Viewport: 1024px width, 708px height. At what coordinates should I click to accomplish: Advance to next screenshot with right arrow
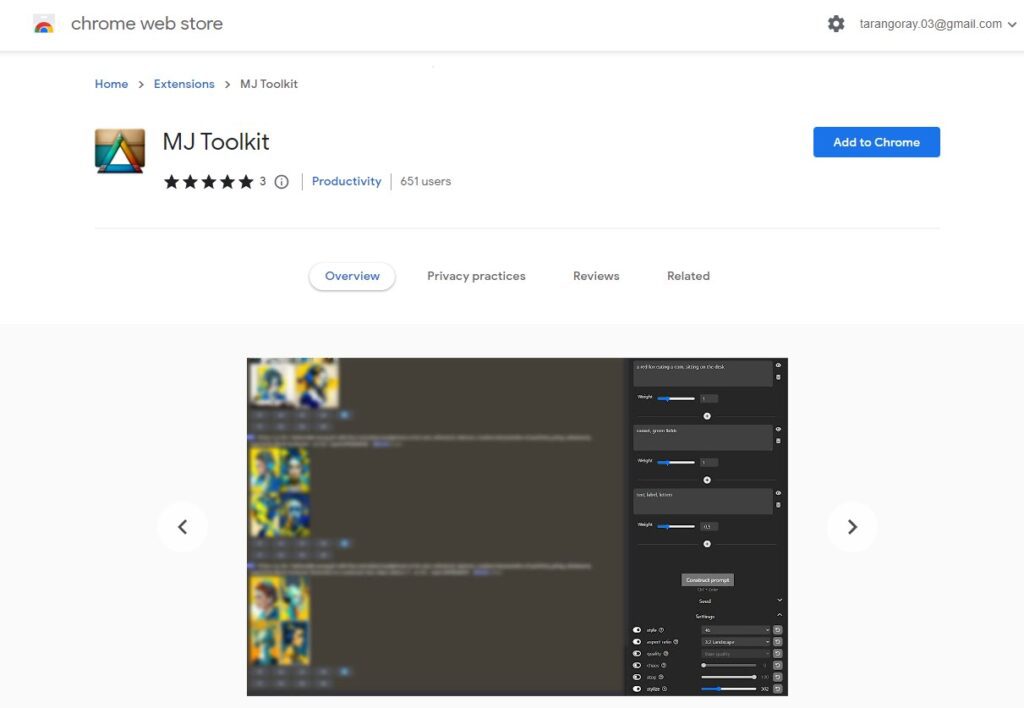[852, 527]
